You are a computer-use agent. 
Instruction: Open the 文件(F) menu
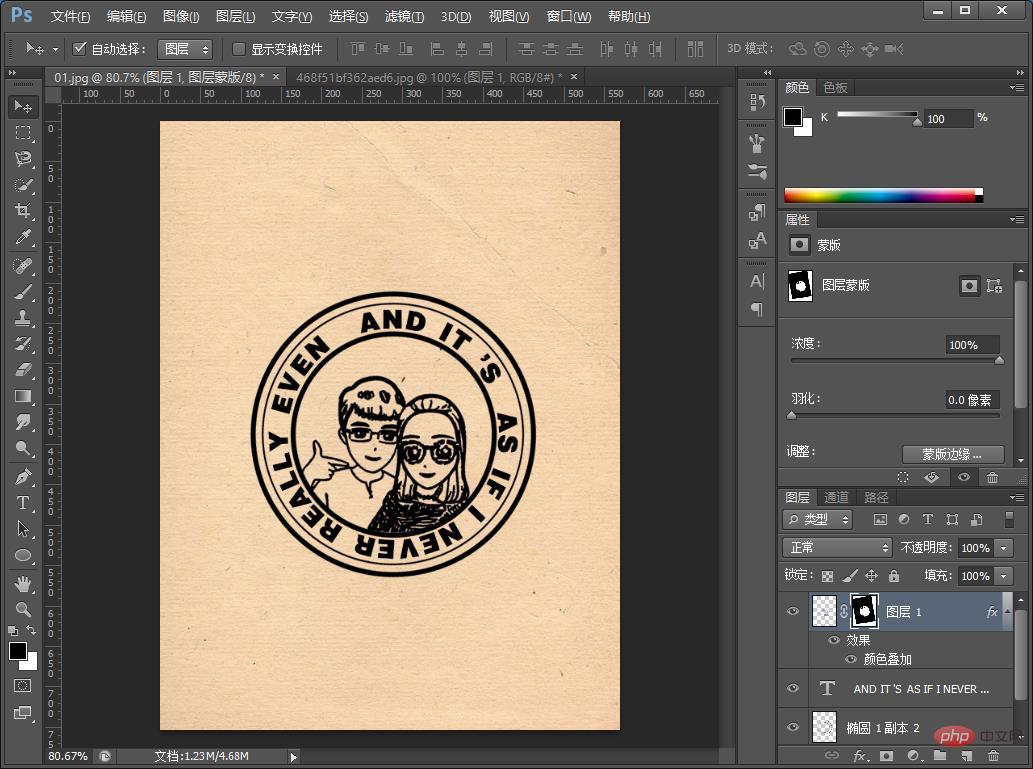tap(70, 16)
